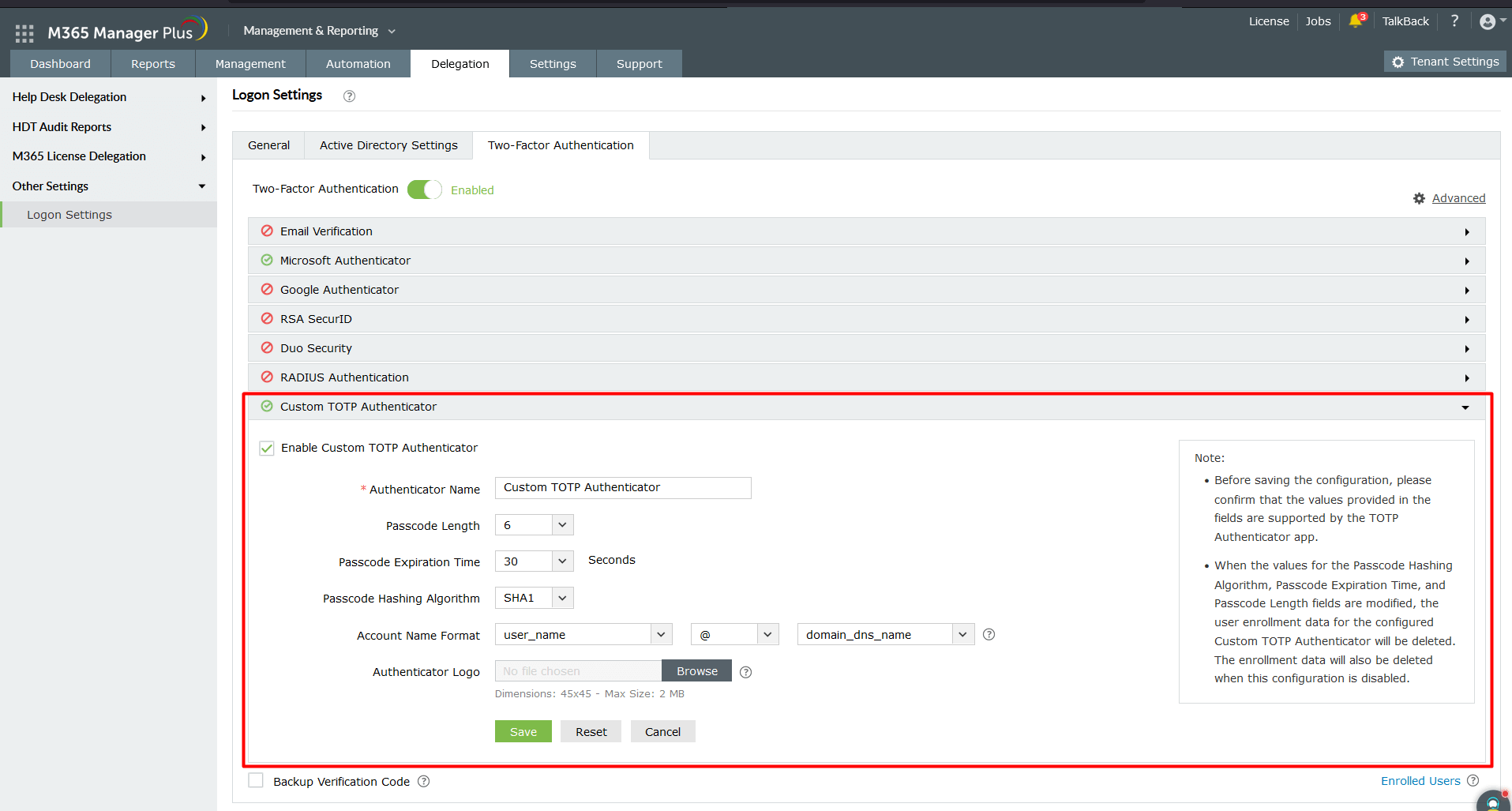Check Backup Verification Code box
Viewport: 1512px width, 811px height.
click(x=256, y=780)
